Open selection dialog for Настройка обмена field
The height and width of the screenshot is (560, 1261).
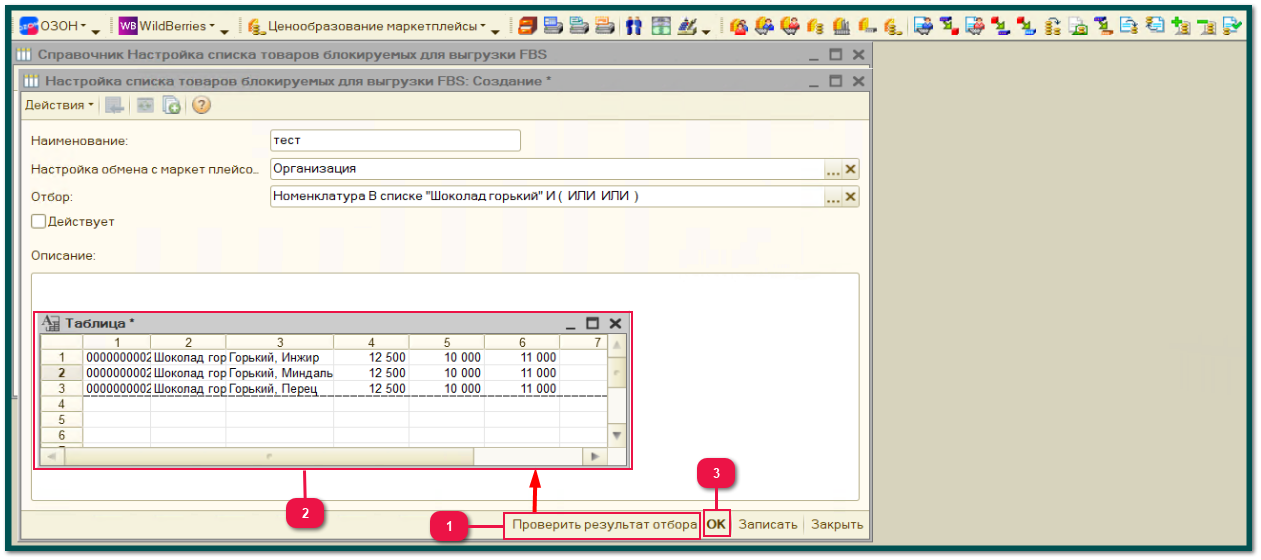832,169
